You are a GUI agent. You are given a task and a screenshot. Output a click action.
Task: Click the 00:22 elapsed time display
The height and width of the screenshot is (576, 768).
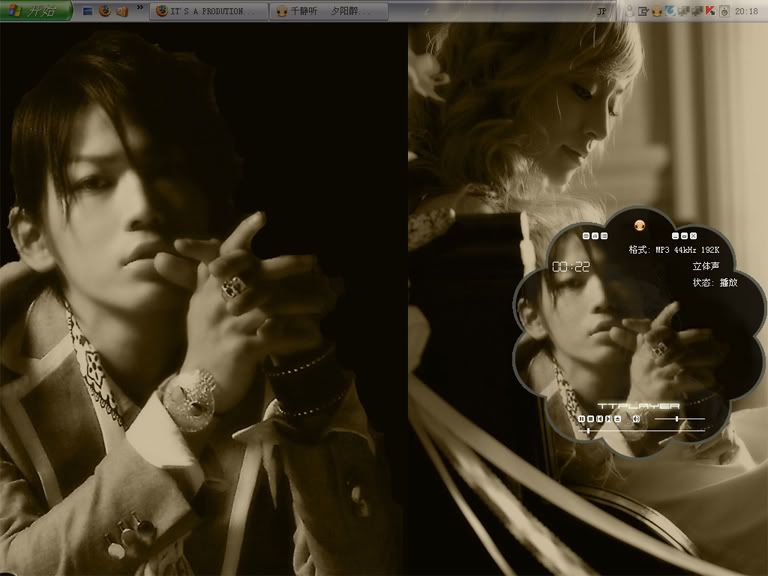pyautogui.click(x=570, y=266)
